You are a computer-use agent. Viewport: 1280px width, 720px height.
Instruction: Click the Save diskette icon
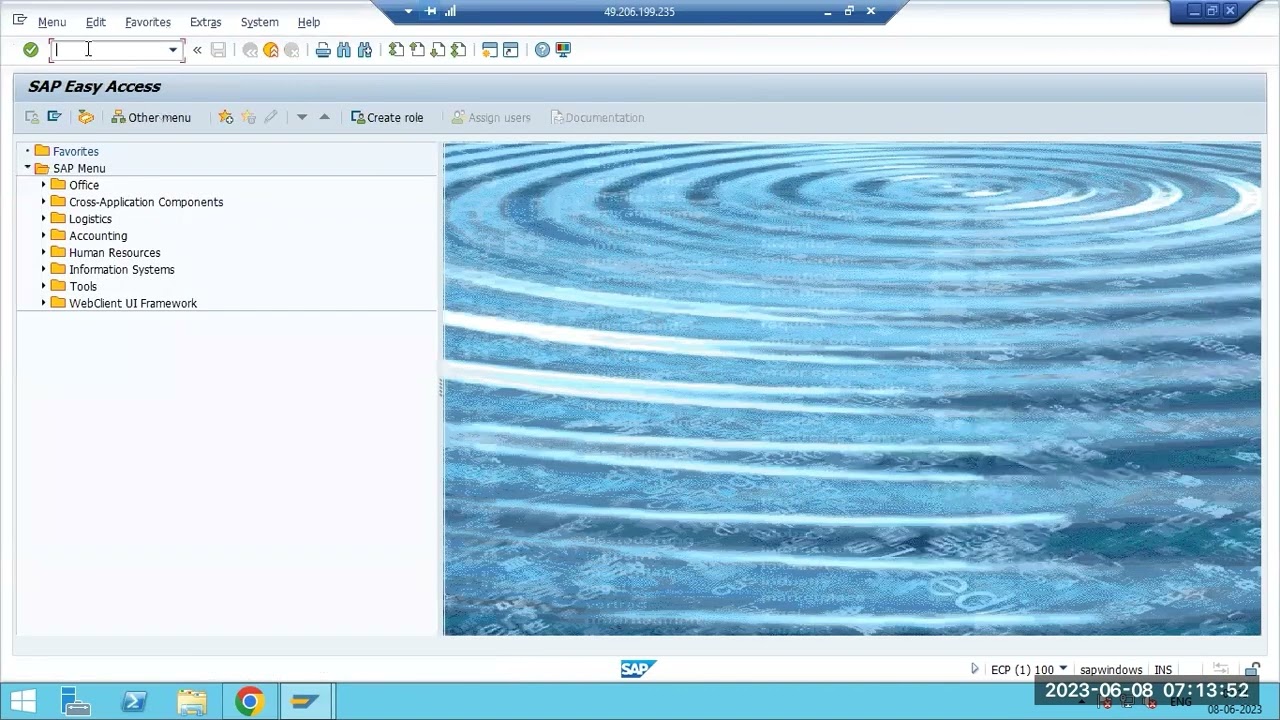218,49
